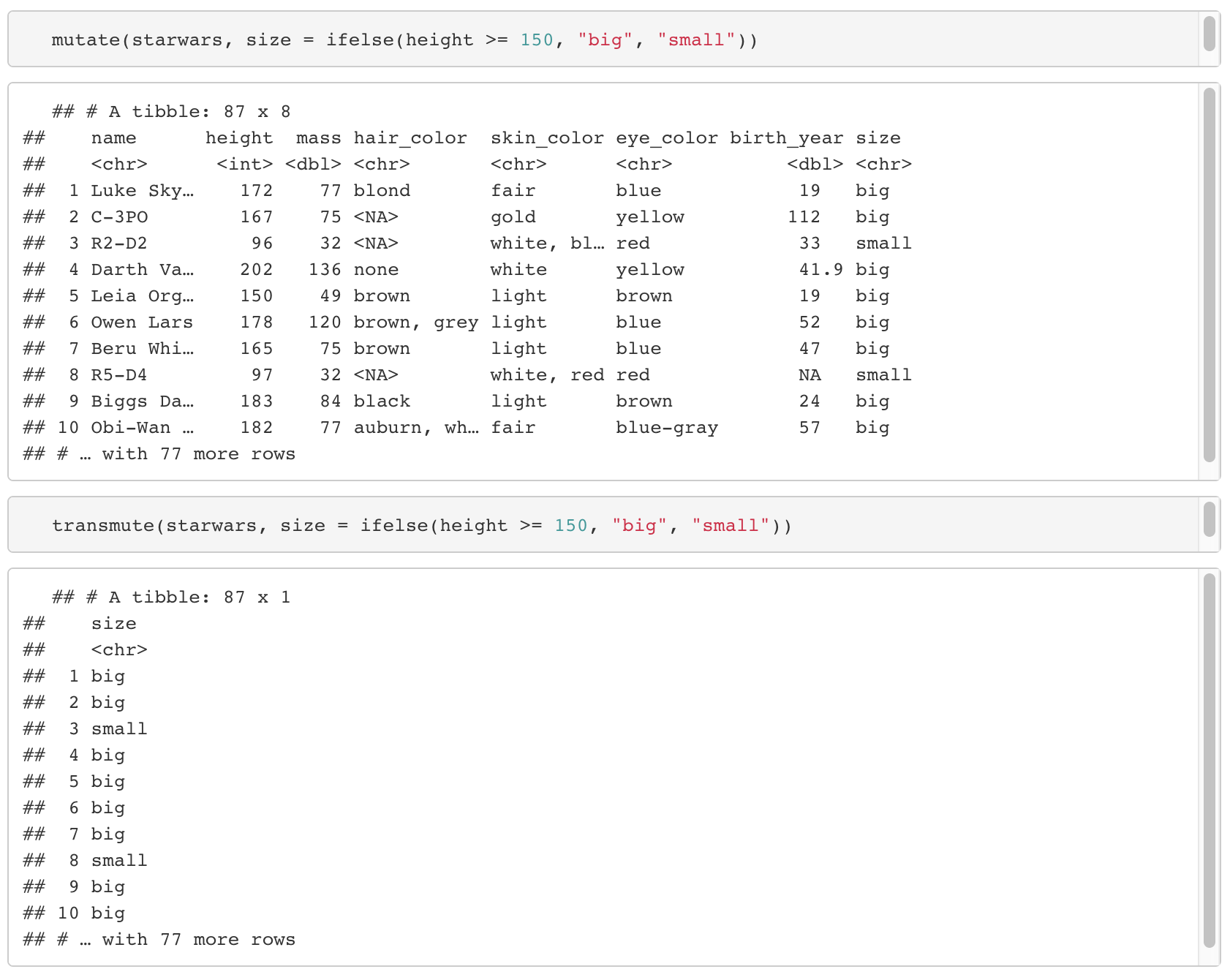
Task: Click the mass column header
Action: tap(319, 137)
